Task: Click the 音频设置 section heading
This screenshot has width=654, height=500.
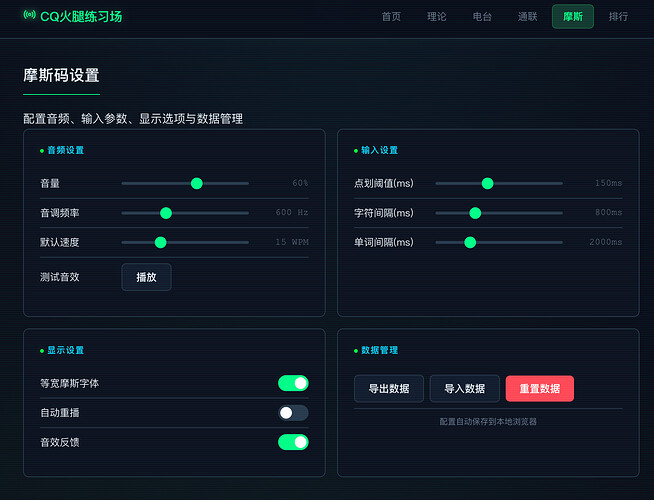Action: [65, 150]
